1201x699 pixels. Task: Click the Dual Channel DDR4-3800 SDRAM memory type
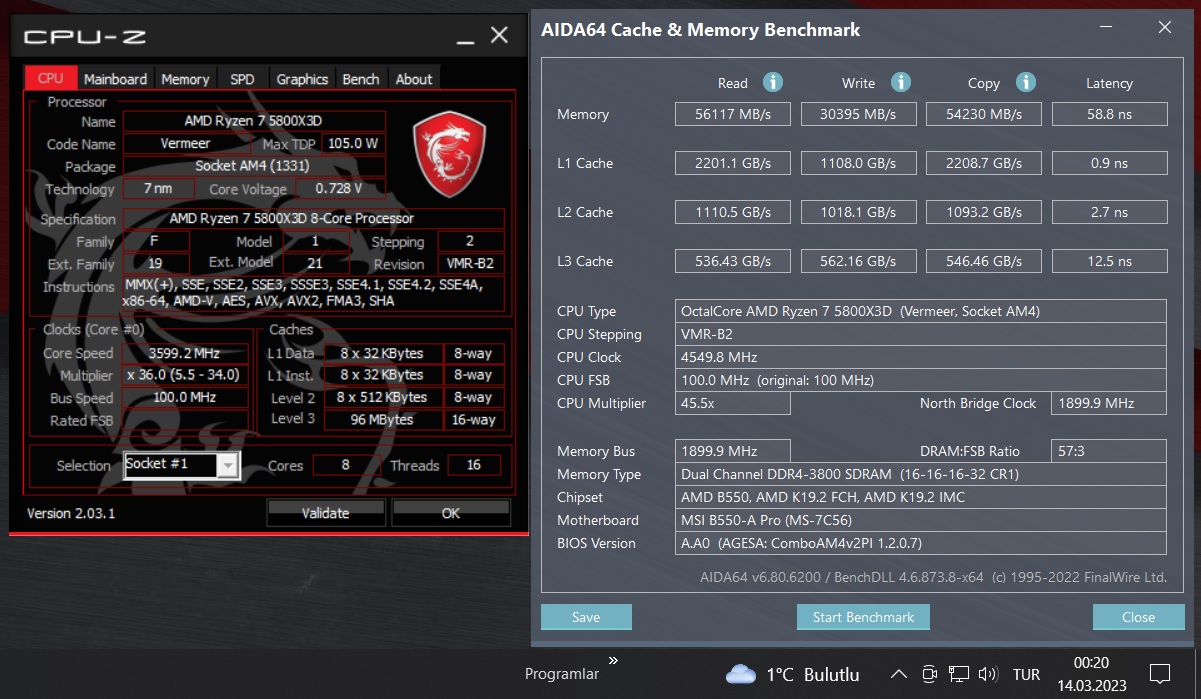tap(921, 474)
